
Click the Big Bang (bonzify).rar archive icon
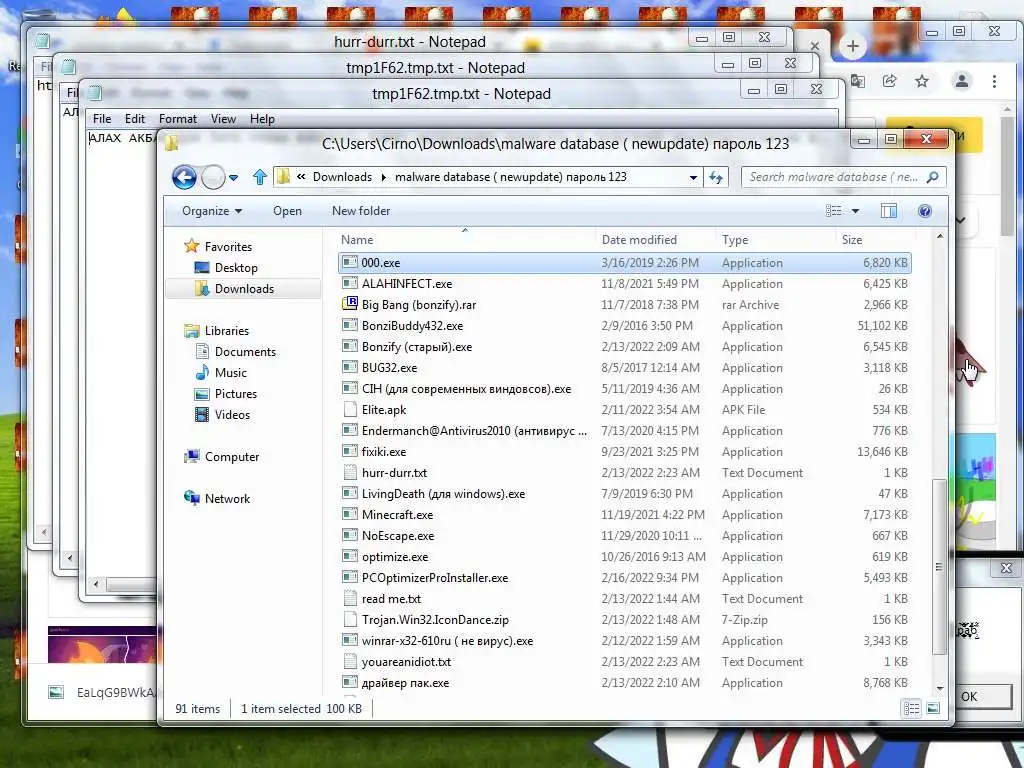(x=350, y=304)
